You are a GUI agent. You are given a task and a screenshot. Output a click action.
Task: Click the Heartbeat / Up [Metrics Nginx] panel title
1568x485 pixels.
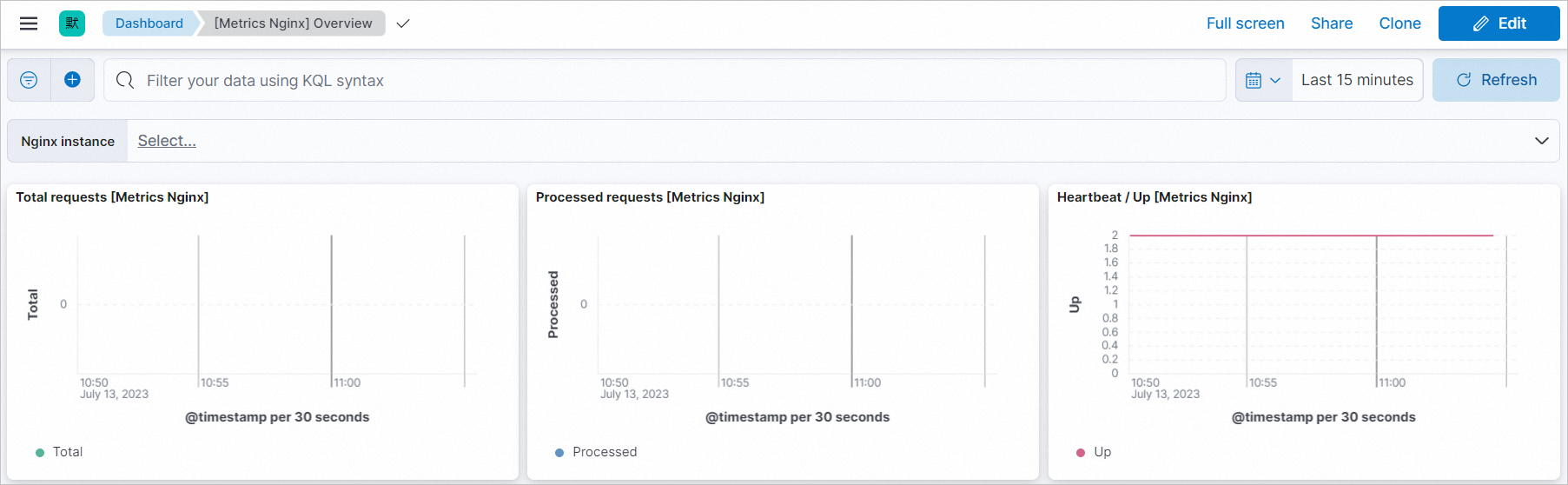[x=1154, y=197]
